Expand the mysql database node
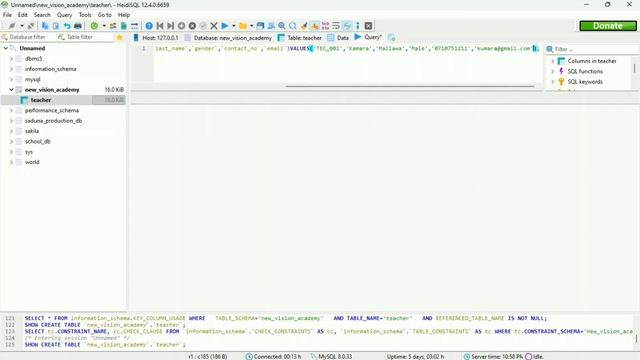This screenshot has width=640, height=360. click(11, 79)
